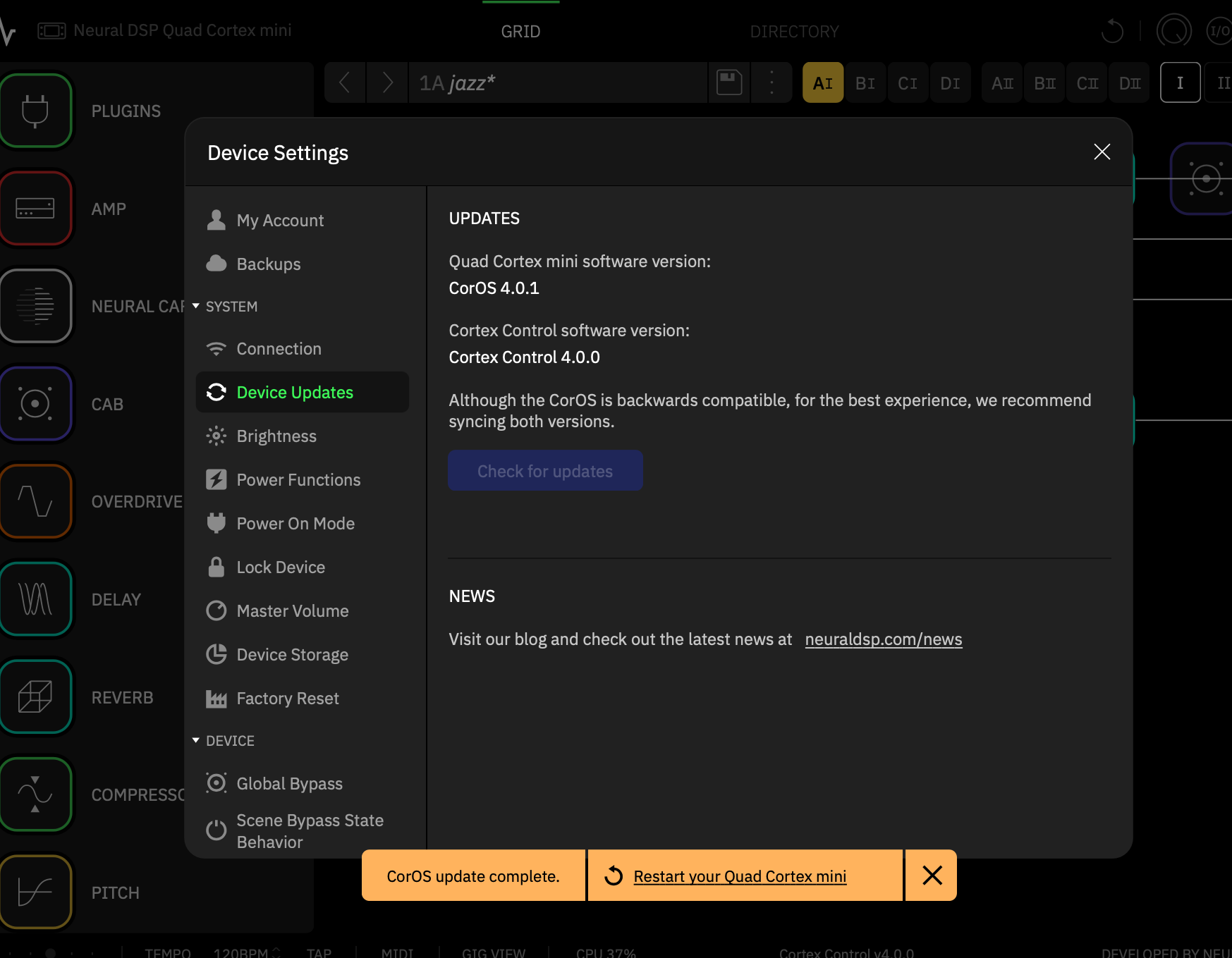Open Power On Mode settings
Screen dimensions: 1232x958
pos(303,523)
